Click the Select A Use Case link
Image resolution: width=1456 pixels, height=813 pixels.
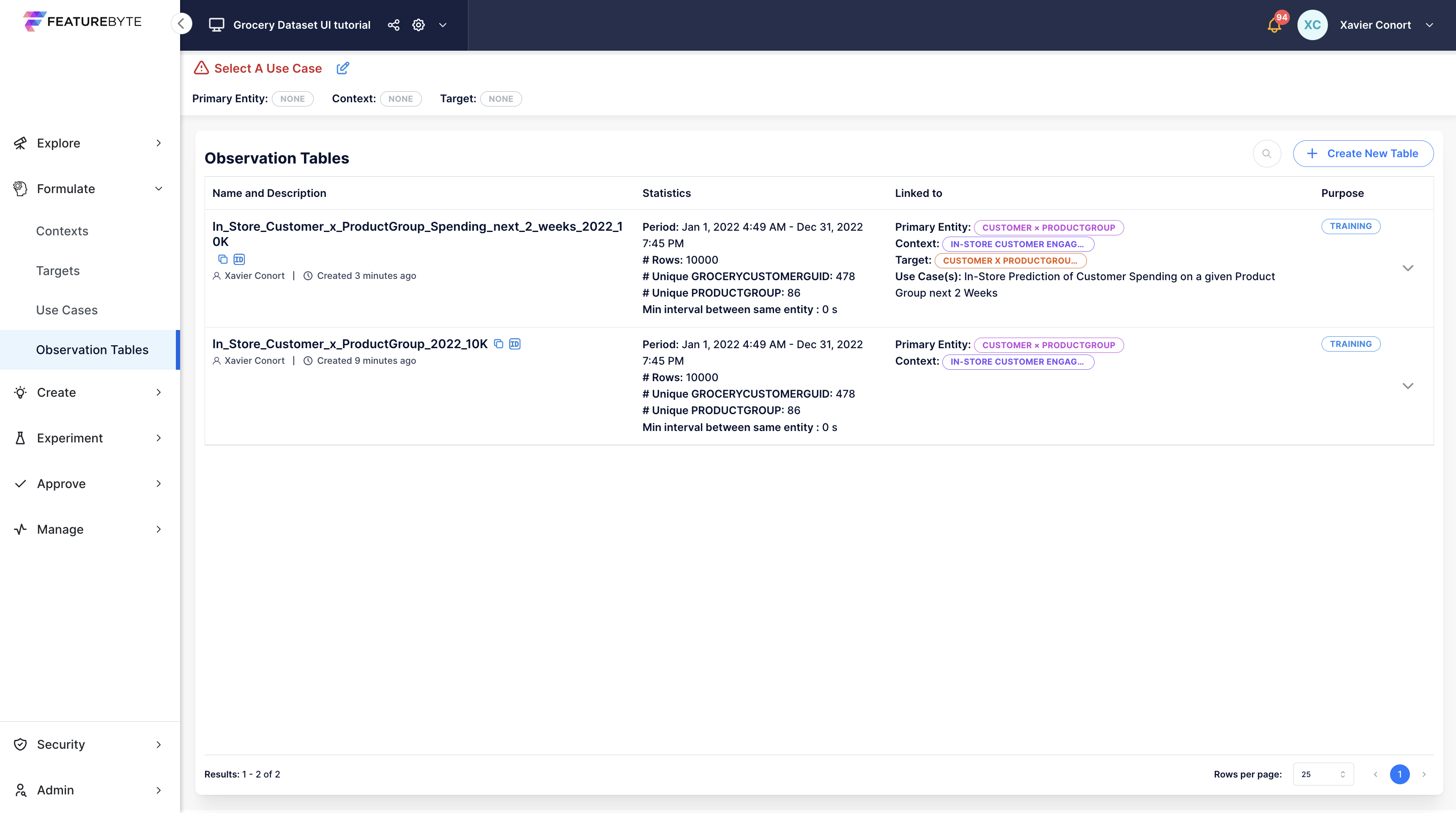(x=268, y=68)
